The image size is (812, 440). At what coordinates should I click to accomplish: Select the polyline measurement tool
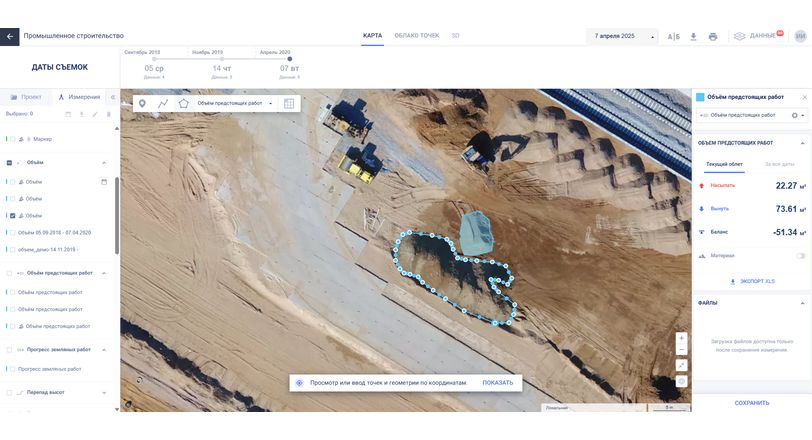[x=163, y=103]
